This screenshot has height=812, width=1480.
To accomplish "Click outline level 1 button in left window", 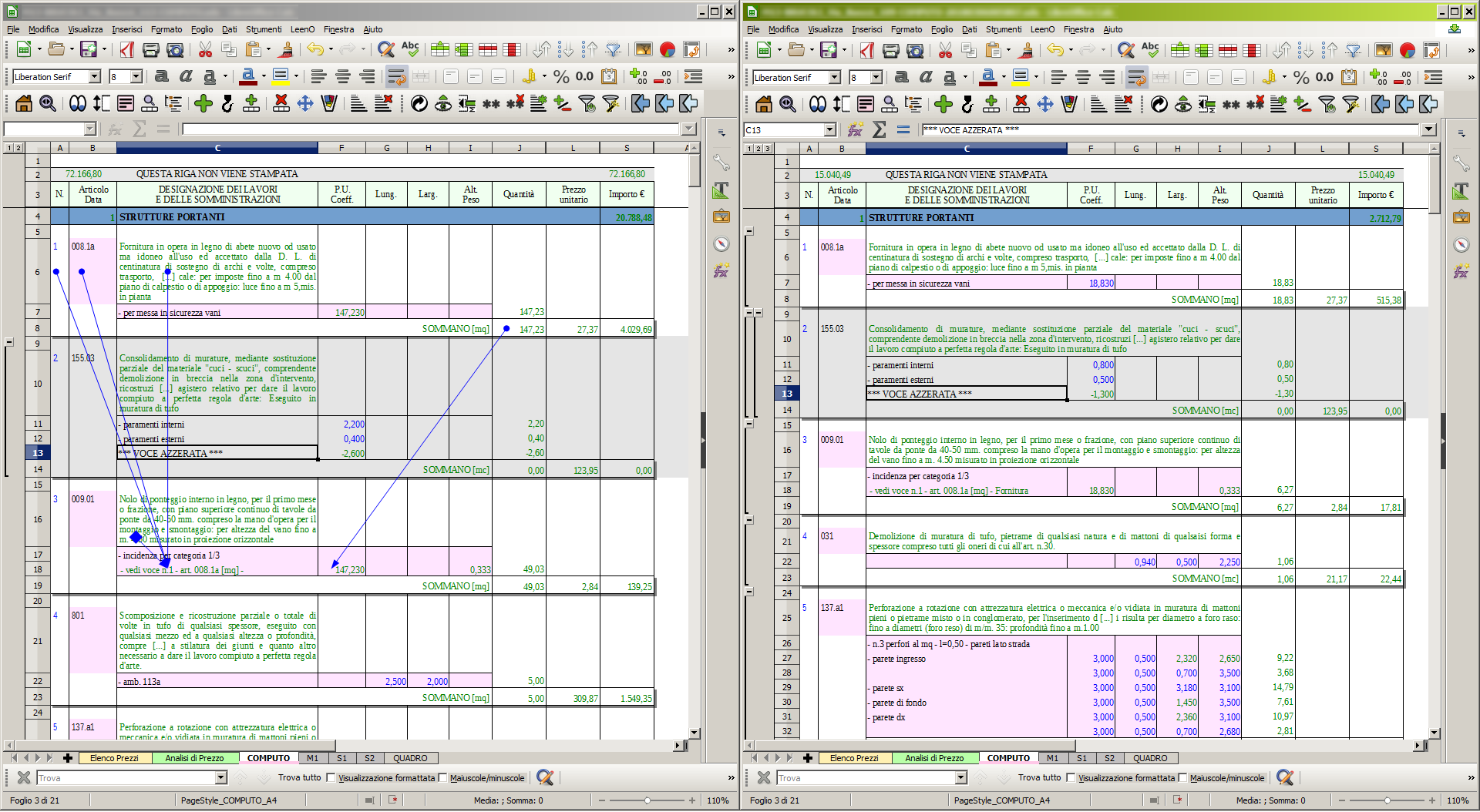I will click(8, 147).
